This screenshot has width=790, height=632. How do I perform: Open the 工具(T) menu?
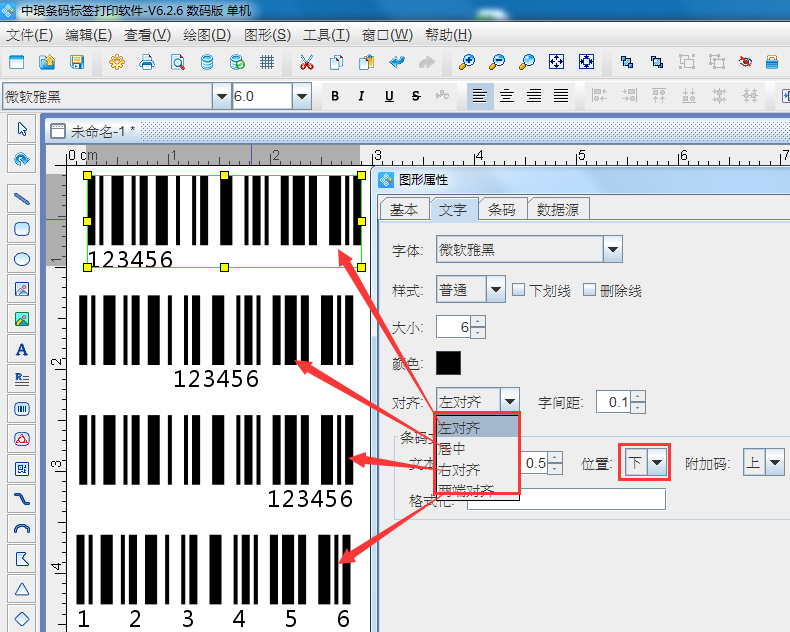coord(326,35)
